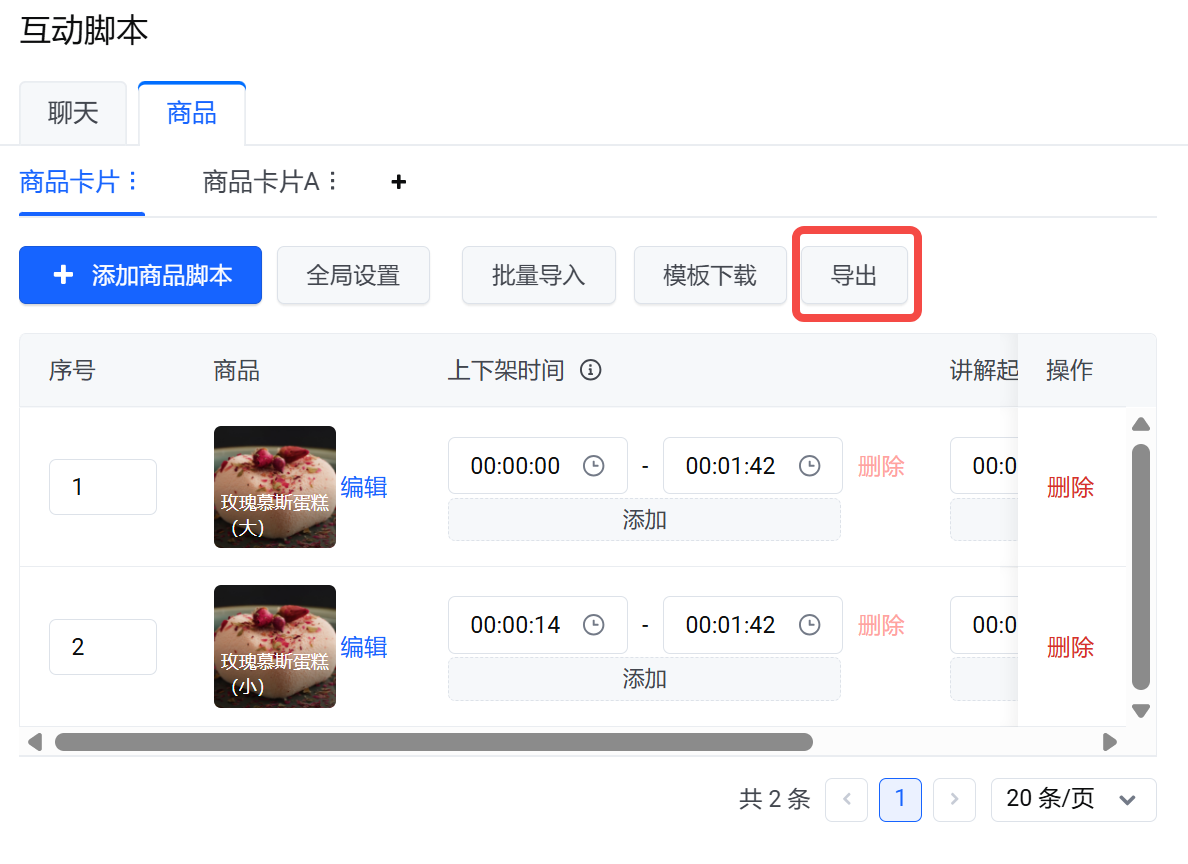Click the clock icon in row 1's 00:01:42 field
The height and width of the screenshot is (864, 1188).
[810, 465]
